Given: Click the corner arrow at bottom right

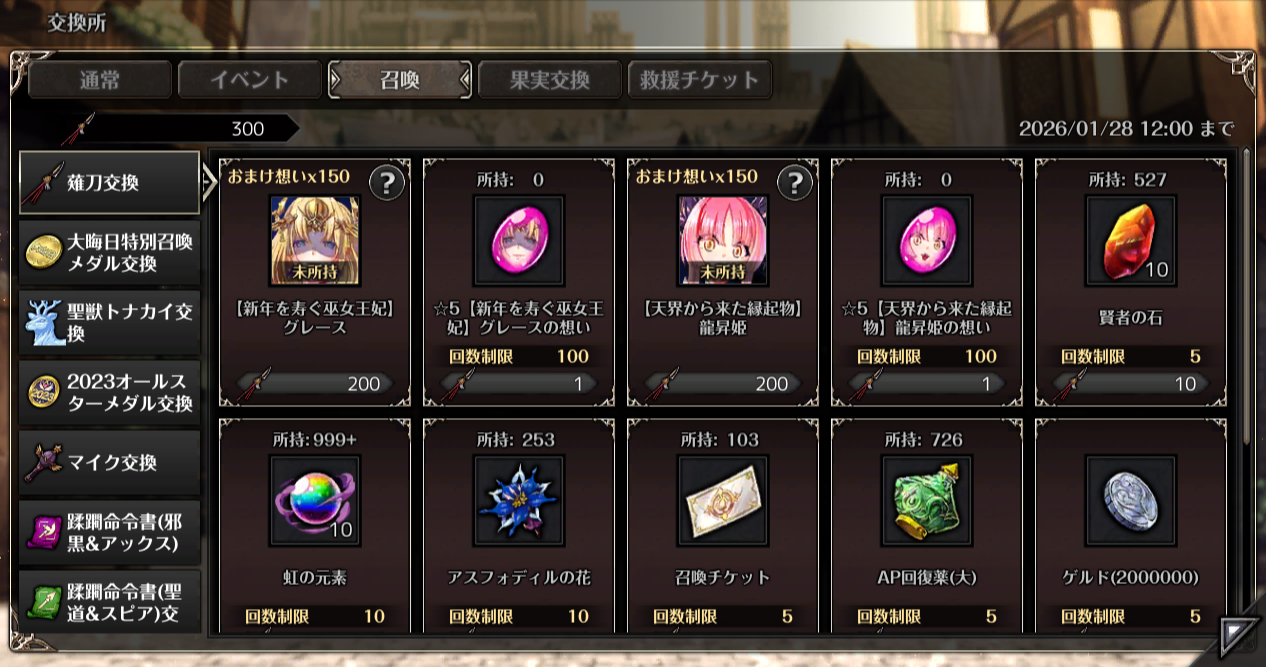Looking at the screenshot, I should click(x=1238, y=635).
